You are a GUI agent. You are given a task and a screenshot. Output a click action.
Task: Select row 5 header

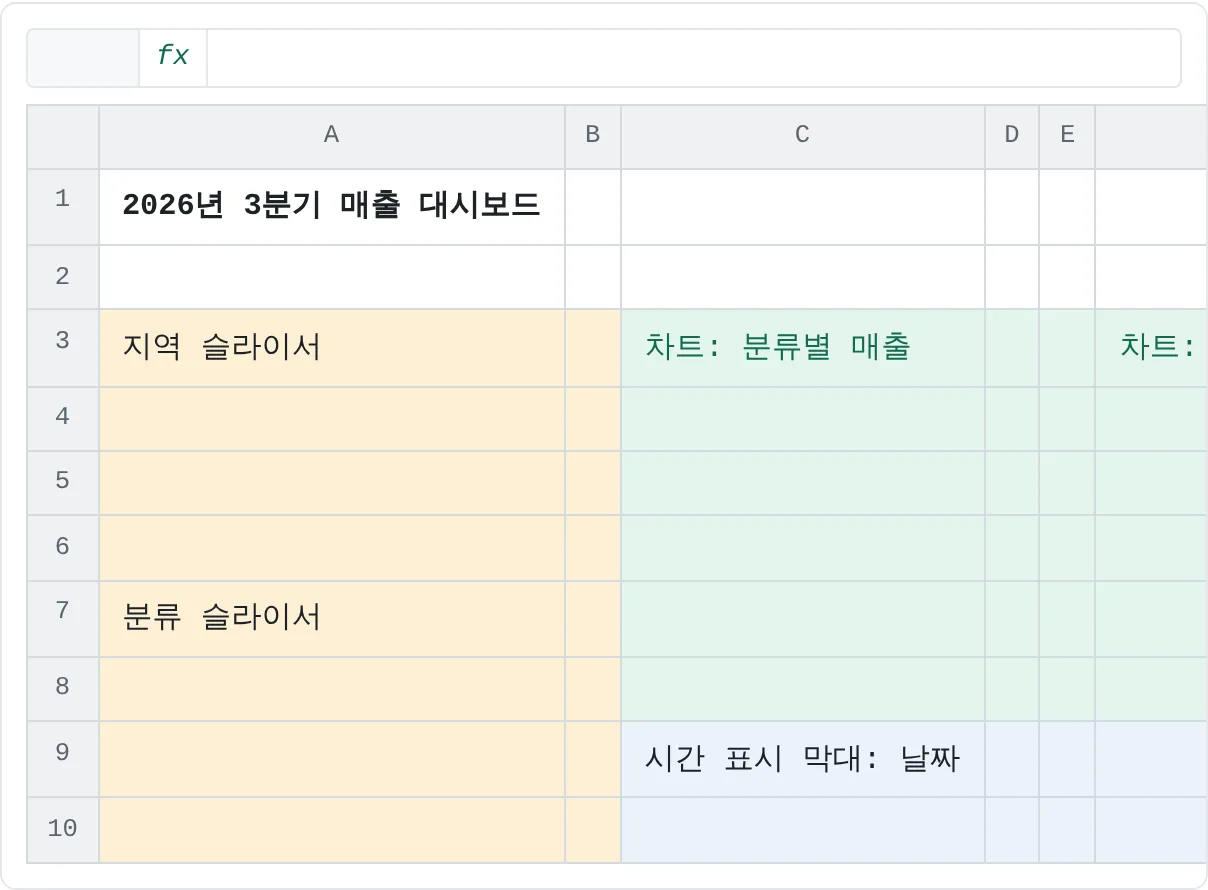63,483
